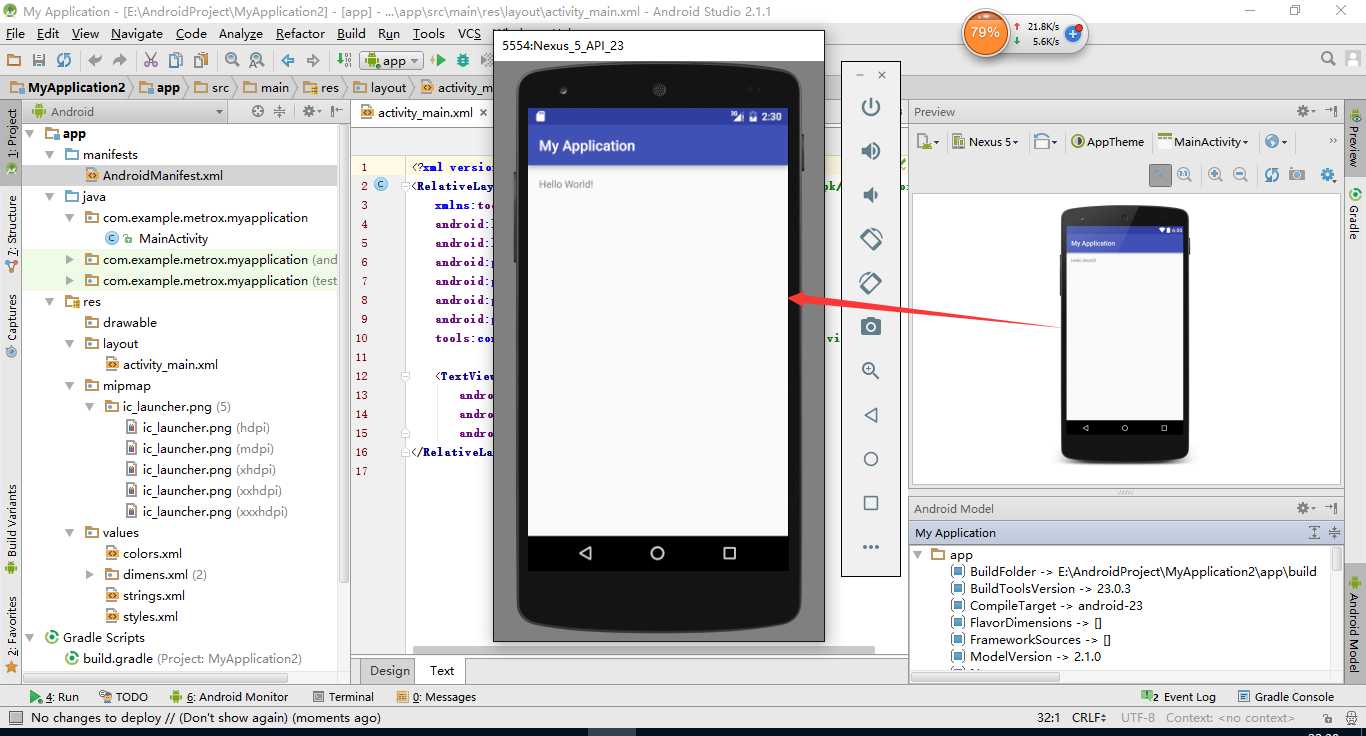1366x736 pixels.
Task: Open the Event Log
Action: tap(1180, 697)
